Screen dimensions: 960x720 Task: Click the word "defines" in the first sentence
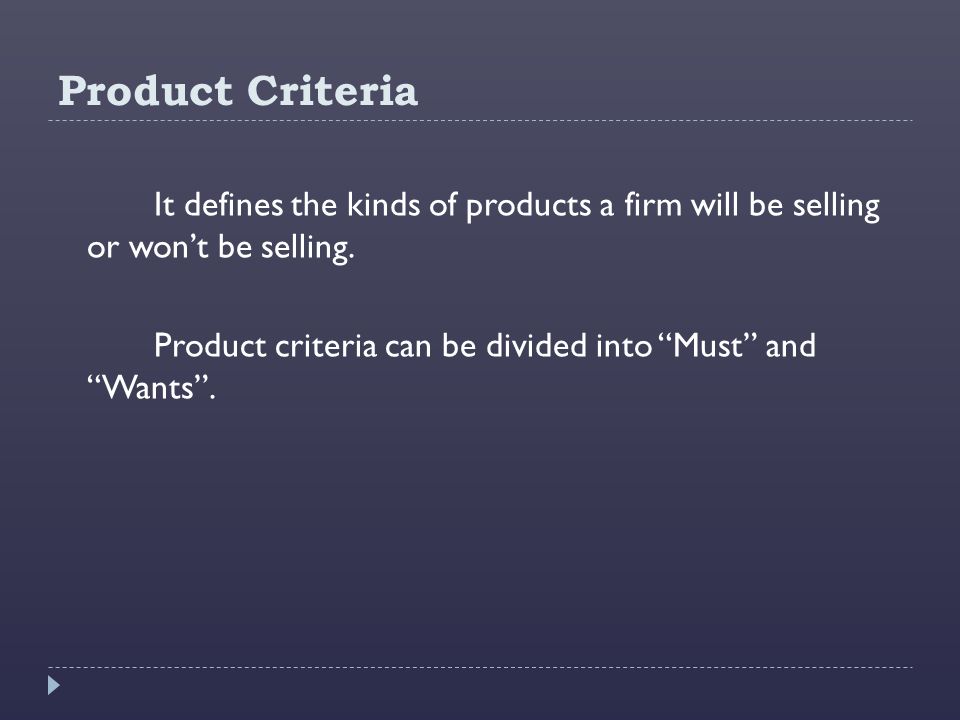[234, 204]
